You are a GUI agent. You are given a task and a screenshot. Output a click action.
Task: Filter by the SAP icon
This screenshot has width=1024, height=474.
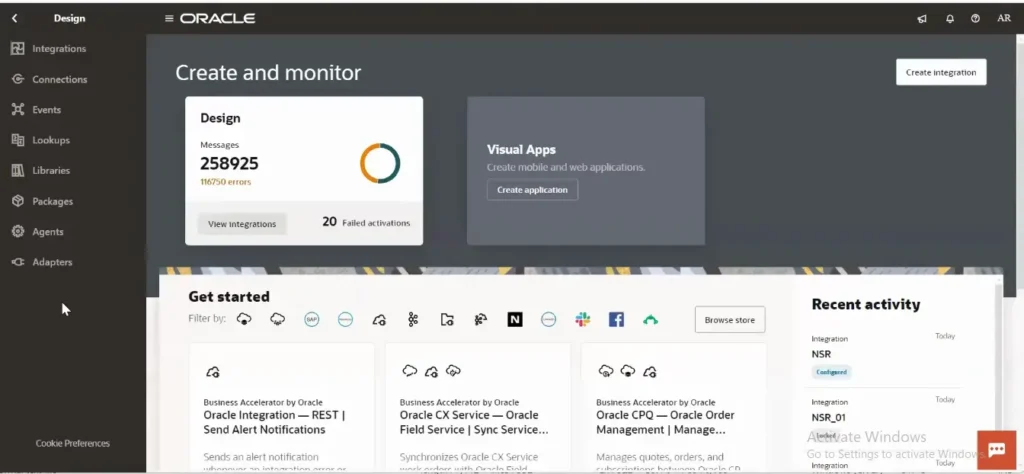[312, 319]
